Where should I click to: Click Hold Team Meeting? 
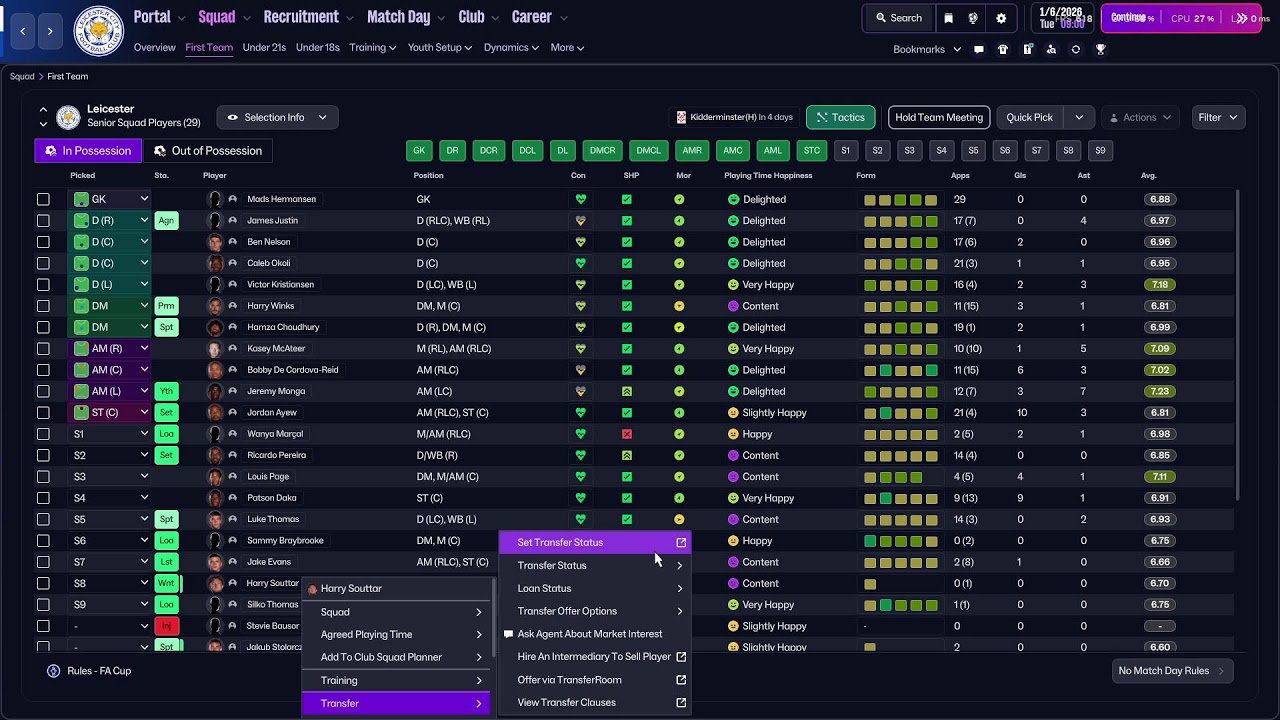pyautogui.click(x=939, y=117)
